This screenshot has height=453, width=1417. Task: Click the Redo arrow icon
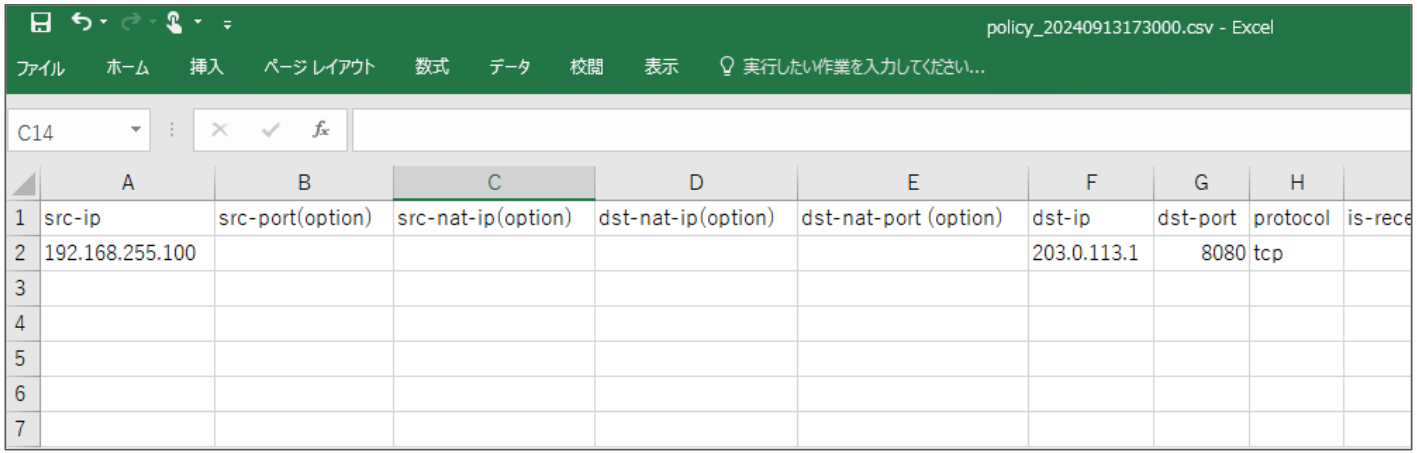[x=127, y=22]
